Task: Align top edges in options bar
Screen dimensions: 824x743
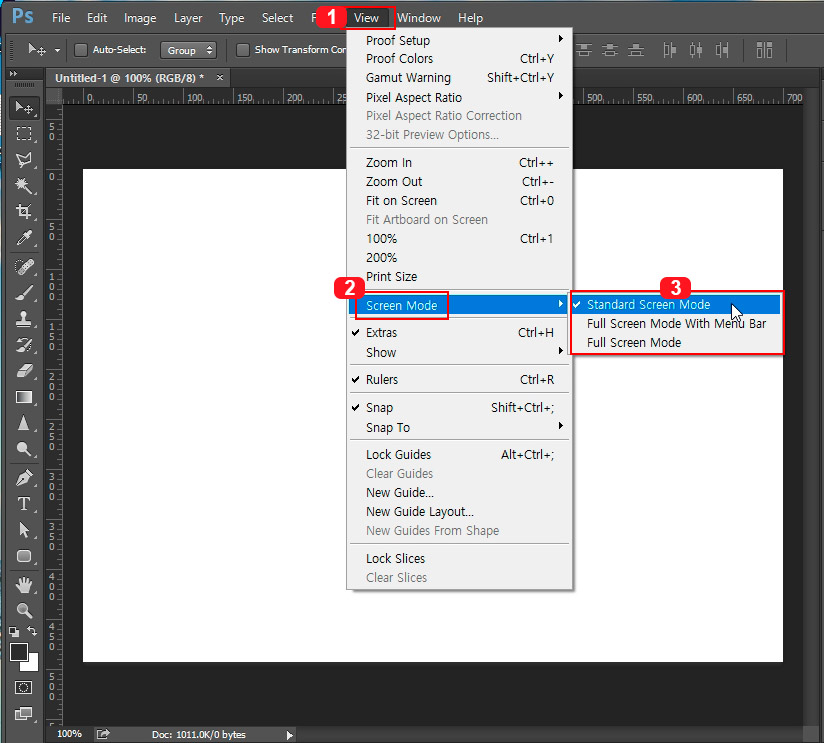Action: point(584,50)
